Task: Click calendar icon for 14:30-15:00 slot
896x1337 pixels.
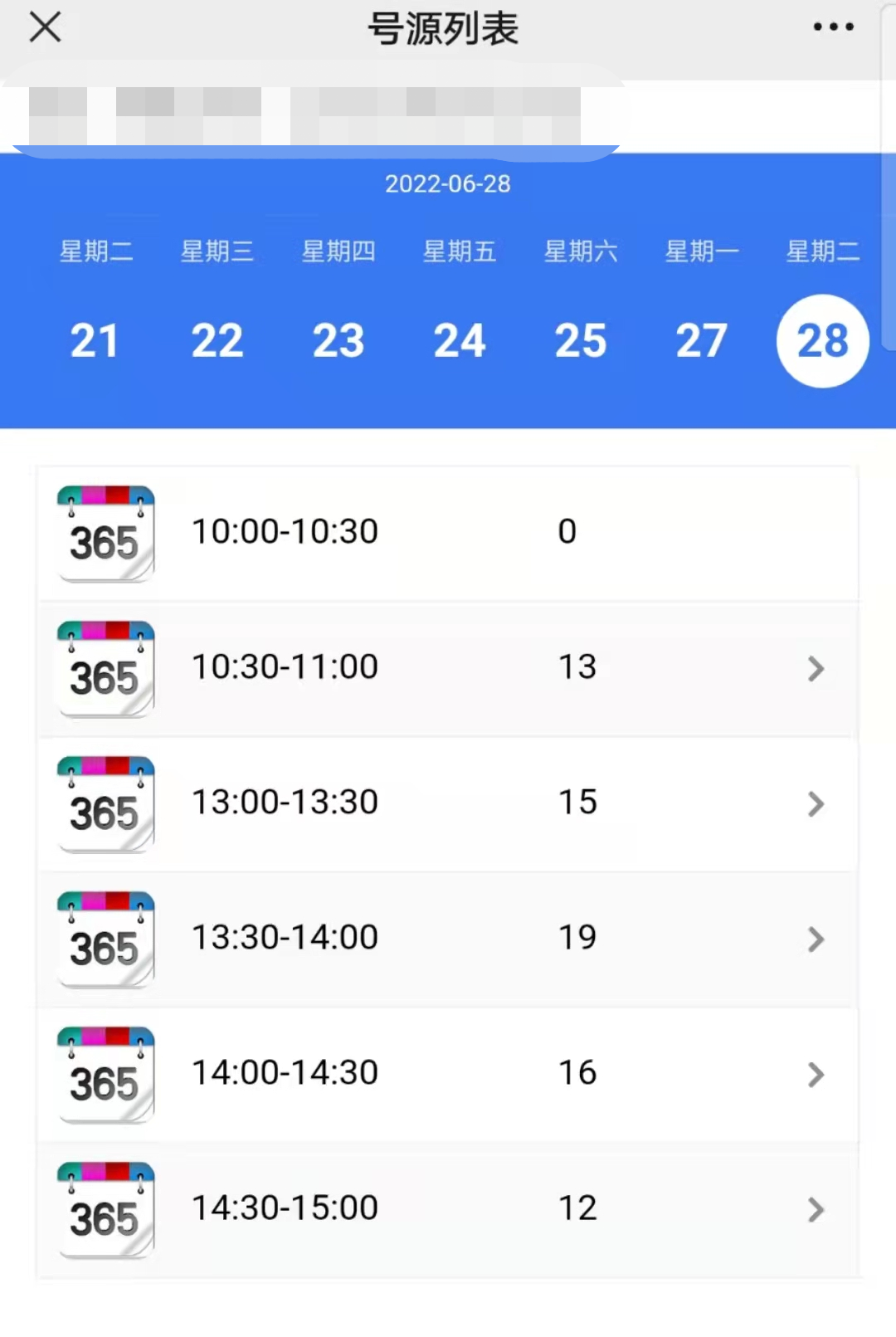Action: [x=105, y=1209]
